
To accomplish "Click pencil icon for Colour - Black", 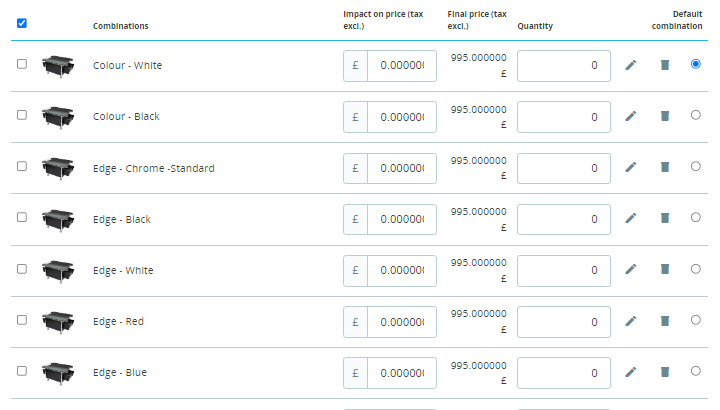I will tap(630, 116).
